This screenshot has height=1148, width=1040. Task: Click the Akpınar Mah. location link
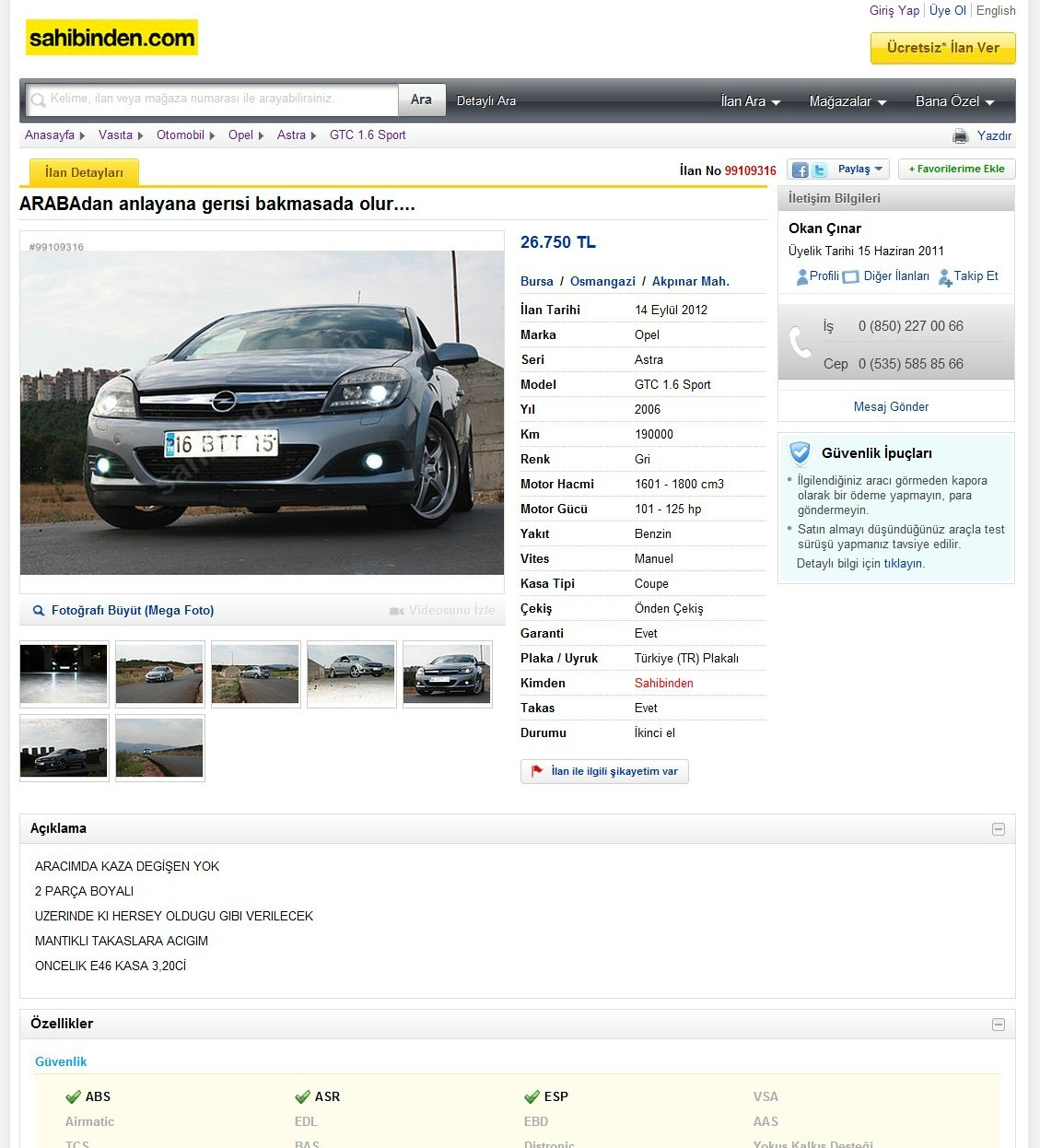(691, 281)
